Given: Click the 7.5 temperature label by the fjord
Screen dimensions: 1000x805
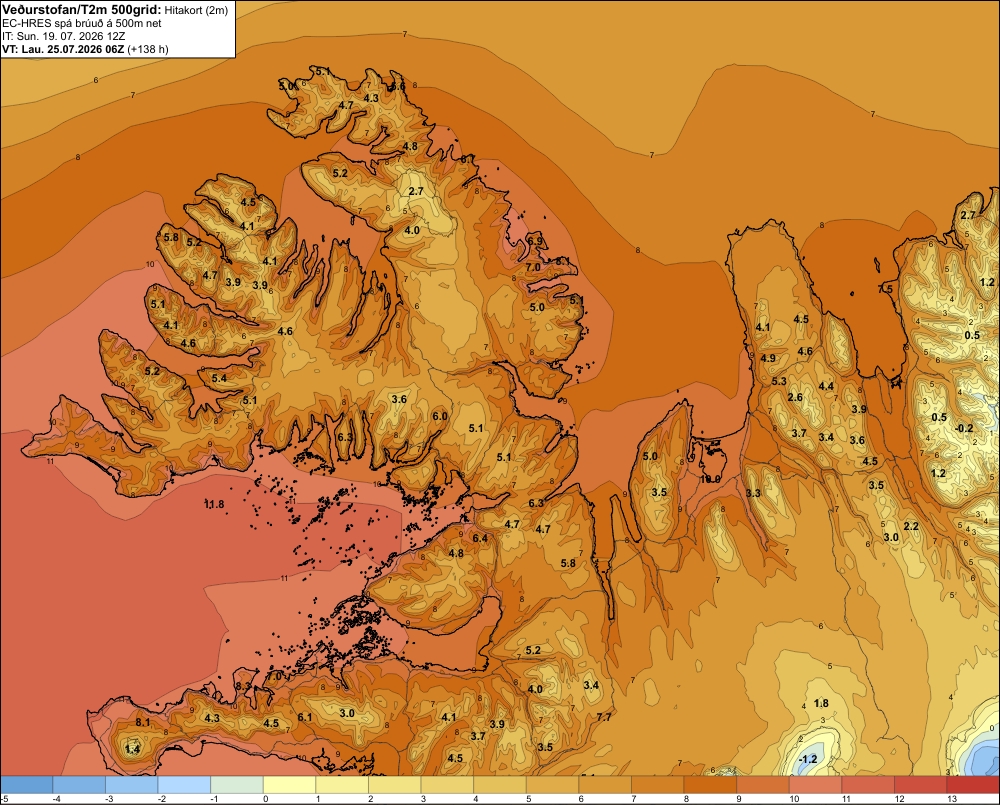Looking at the screenshot, I should click(885, 289).
